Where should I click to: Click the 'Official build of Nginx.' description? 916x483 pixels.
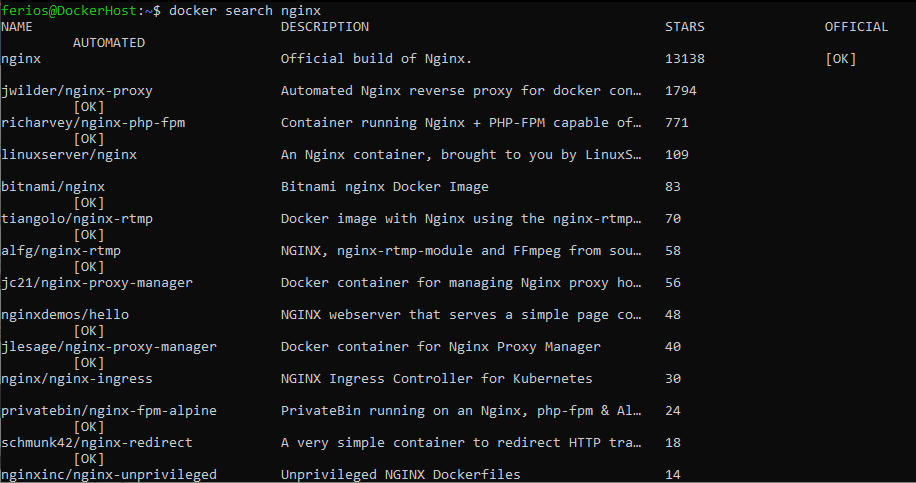(376, 59)
